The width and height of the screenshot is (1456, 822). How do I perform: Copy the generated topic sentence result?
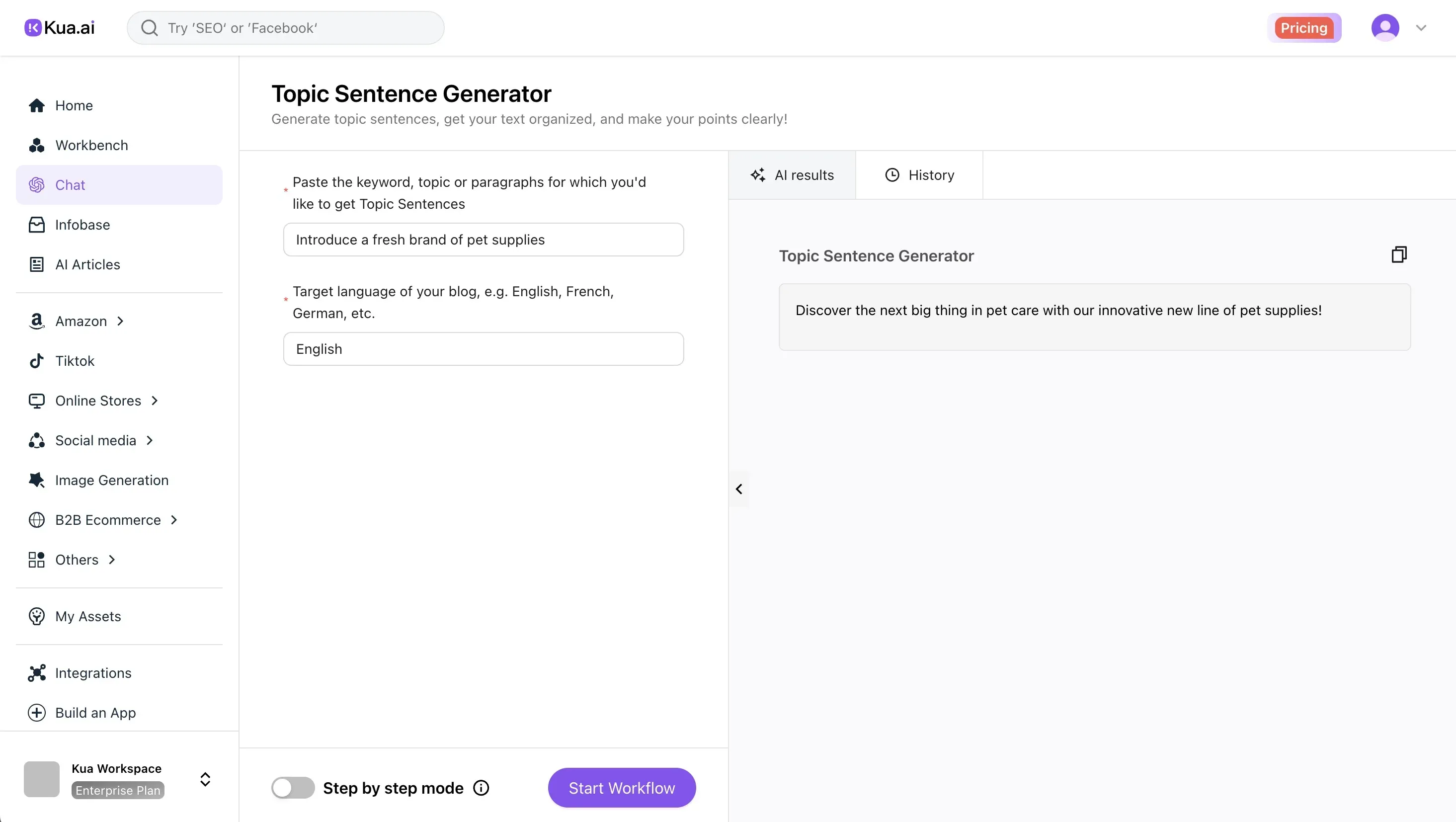(1398, 254)
